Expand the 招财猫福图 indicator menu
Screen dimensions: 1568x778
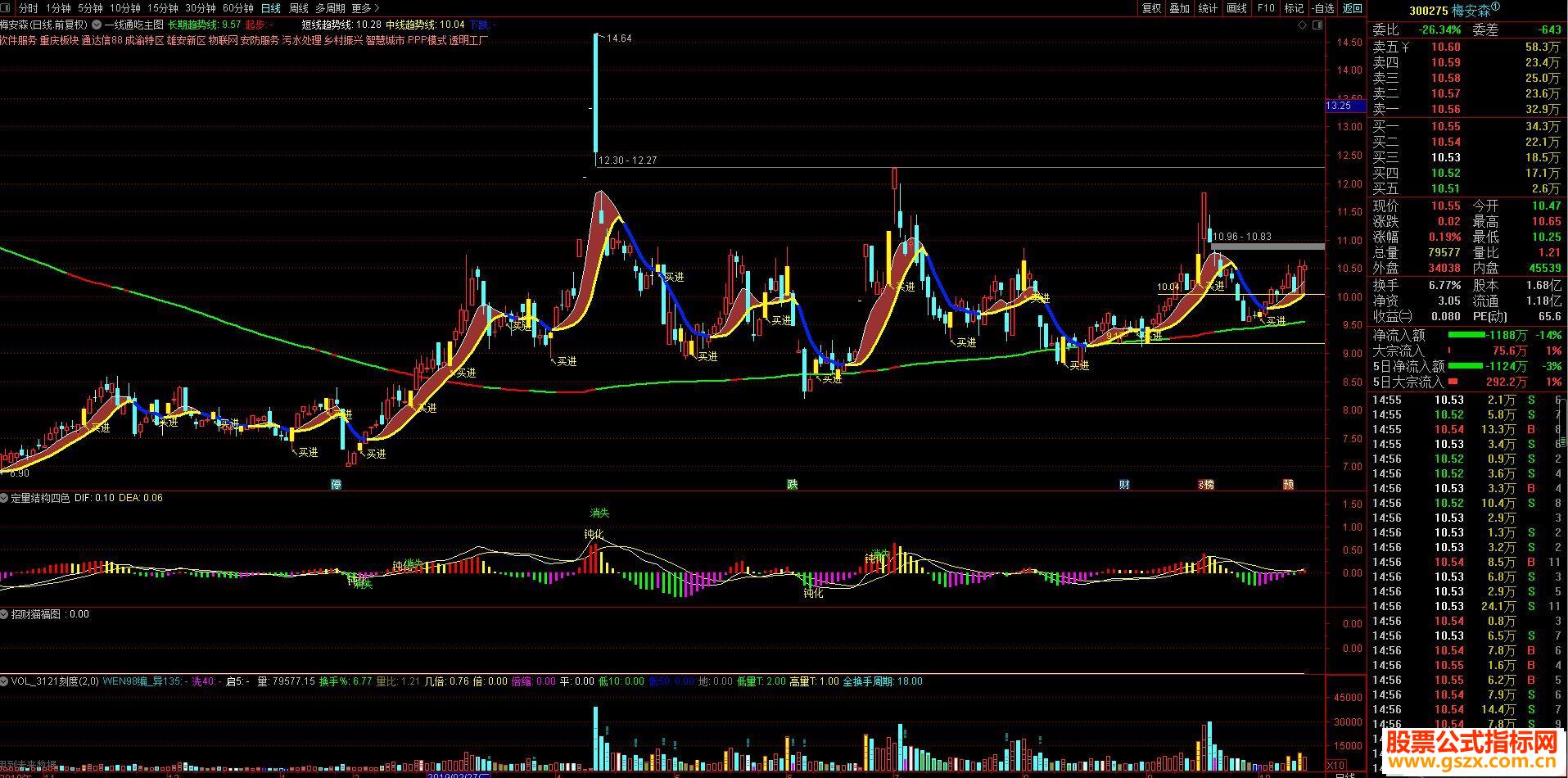click(5, 613)
